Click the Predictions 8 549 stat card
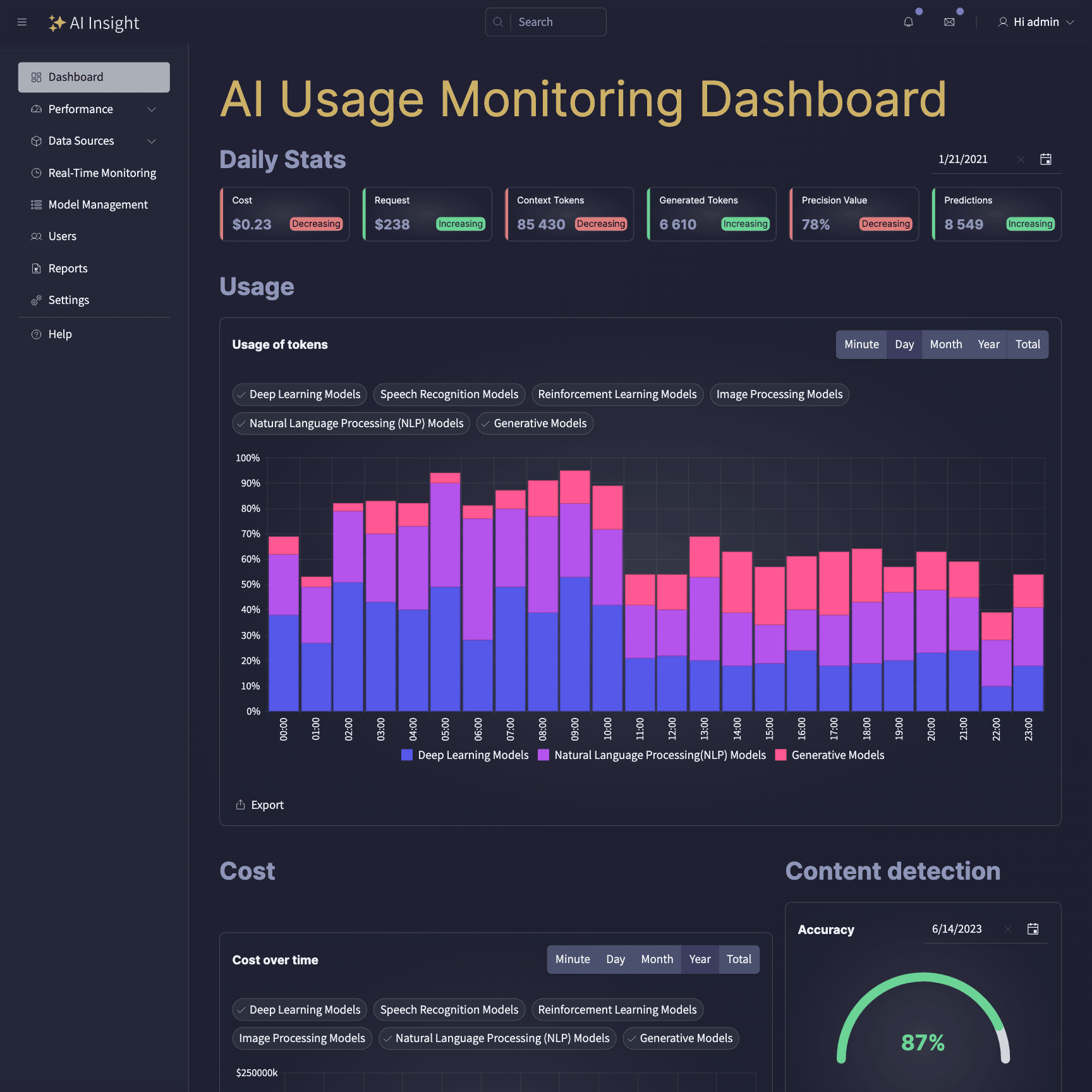Viewport: 1092px width, 1092px height. [x=997, y=214]
